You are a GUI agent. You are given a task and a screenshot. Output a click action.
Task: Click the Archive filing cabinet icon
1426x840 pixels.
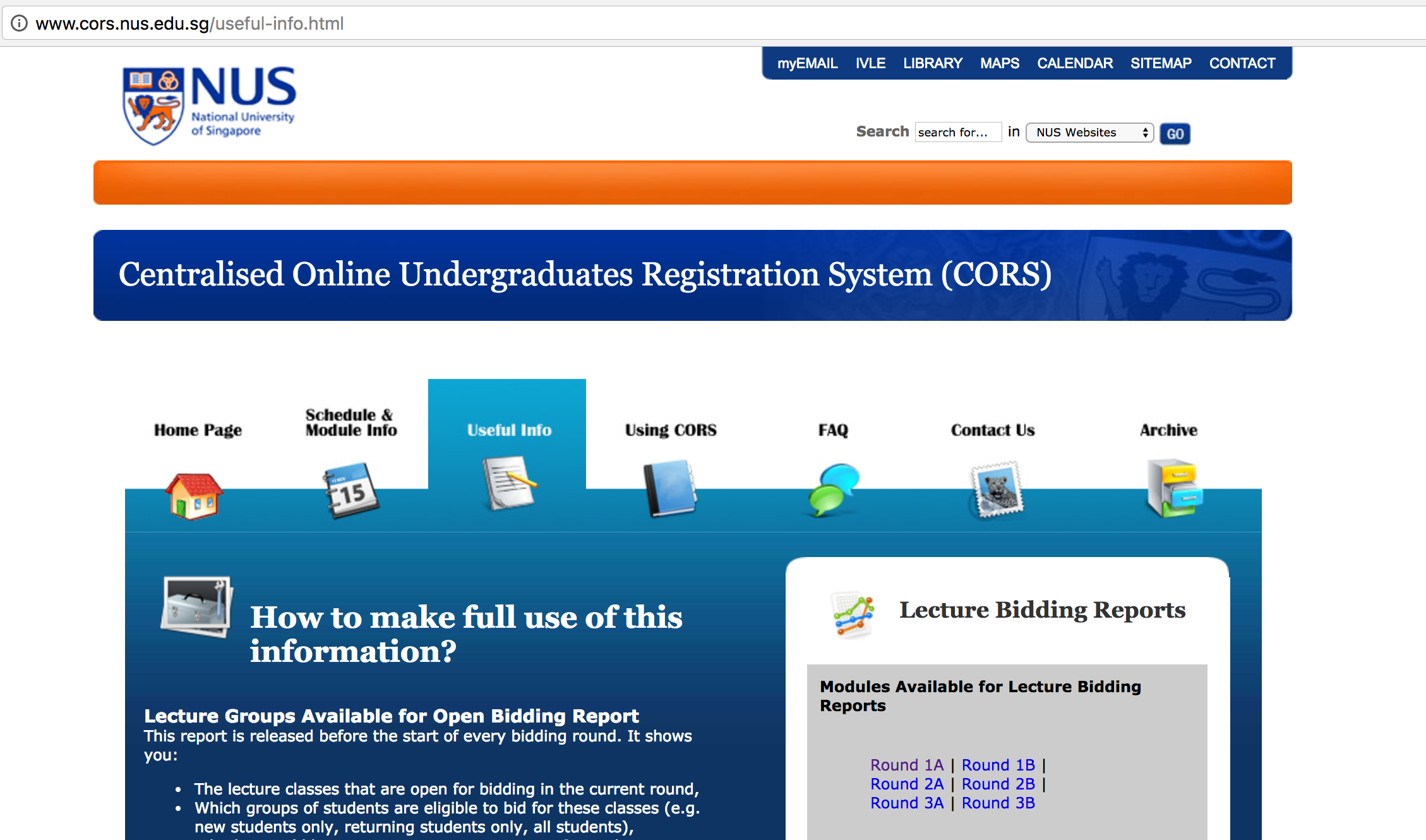coord(1173,488)
